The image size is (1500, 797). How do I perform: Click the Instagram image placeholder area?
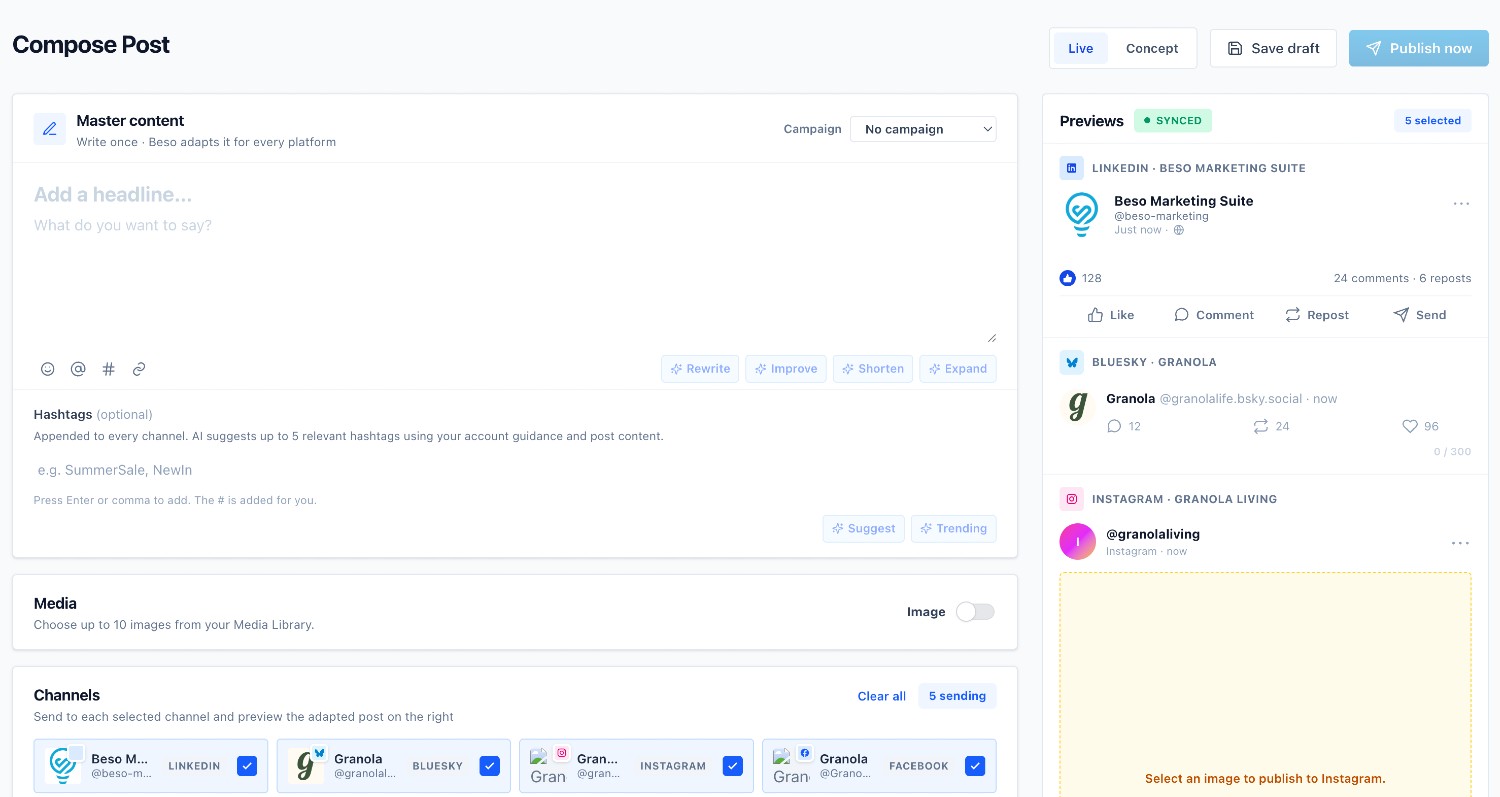point(1265,685)
